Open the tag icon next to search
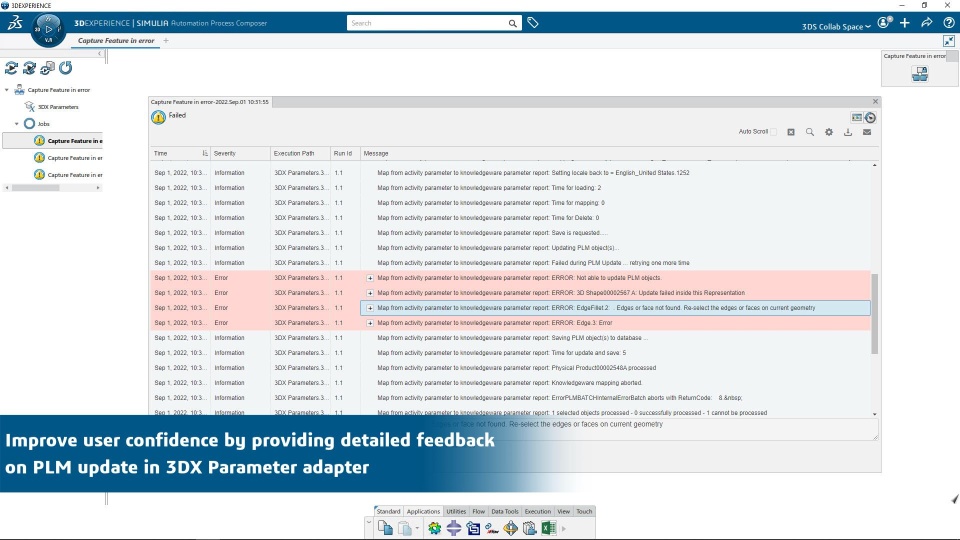The image size is (960, 540). tap(533, 23)
